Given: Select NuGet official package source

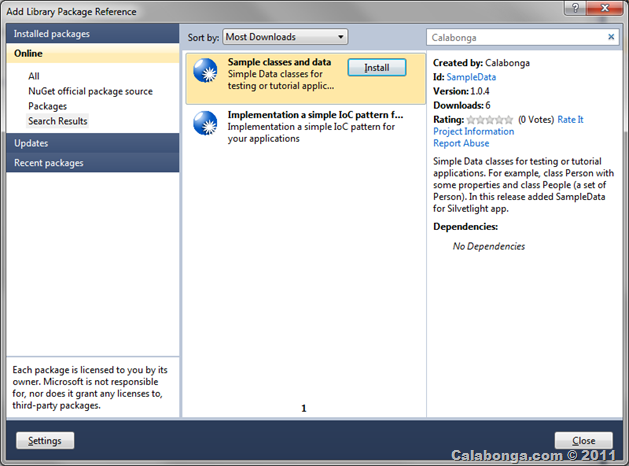Looking at the screenshot, I should click(90, 91).
